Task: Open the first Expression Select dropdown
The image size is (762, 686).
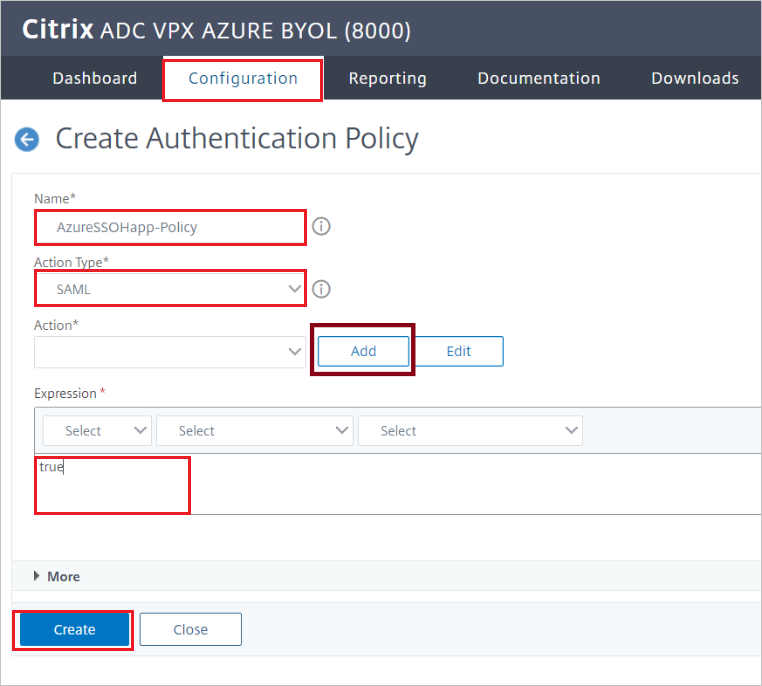Action: point(97,430)
